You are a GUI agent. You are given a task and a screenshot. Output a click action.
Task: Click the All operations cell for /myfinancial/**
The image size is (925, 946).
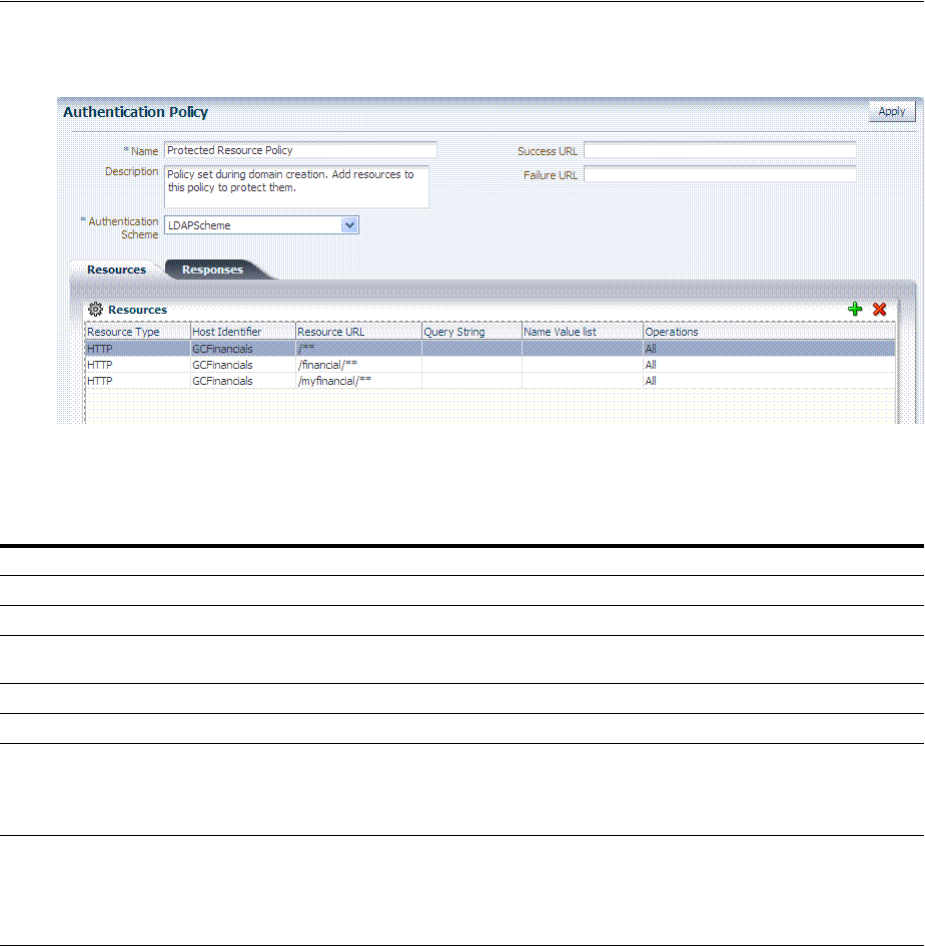650,381
